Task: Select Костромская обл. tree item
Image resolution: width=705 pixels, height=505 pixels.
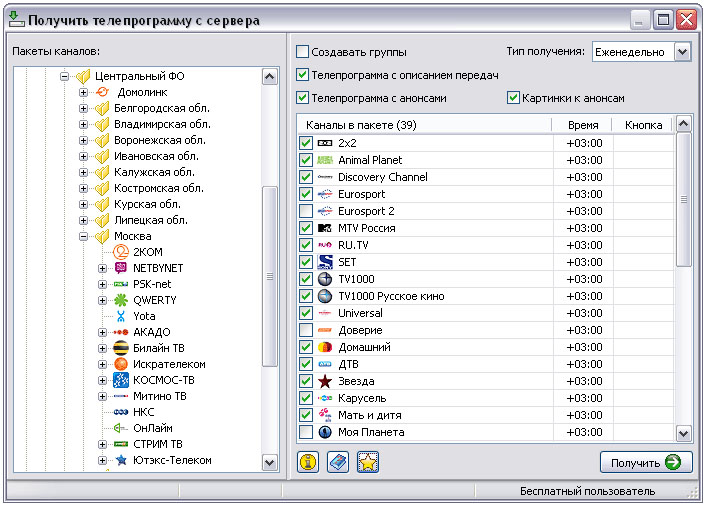Action: (159, 188)
